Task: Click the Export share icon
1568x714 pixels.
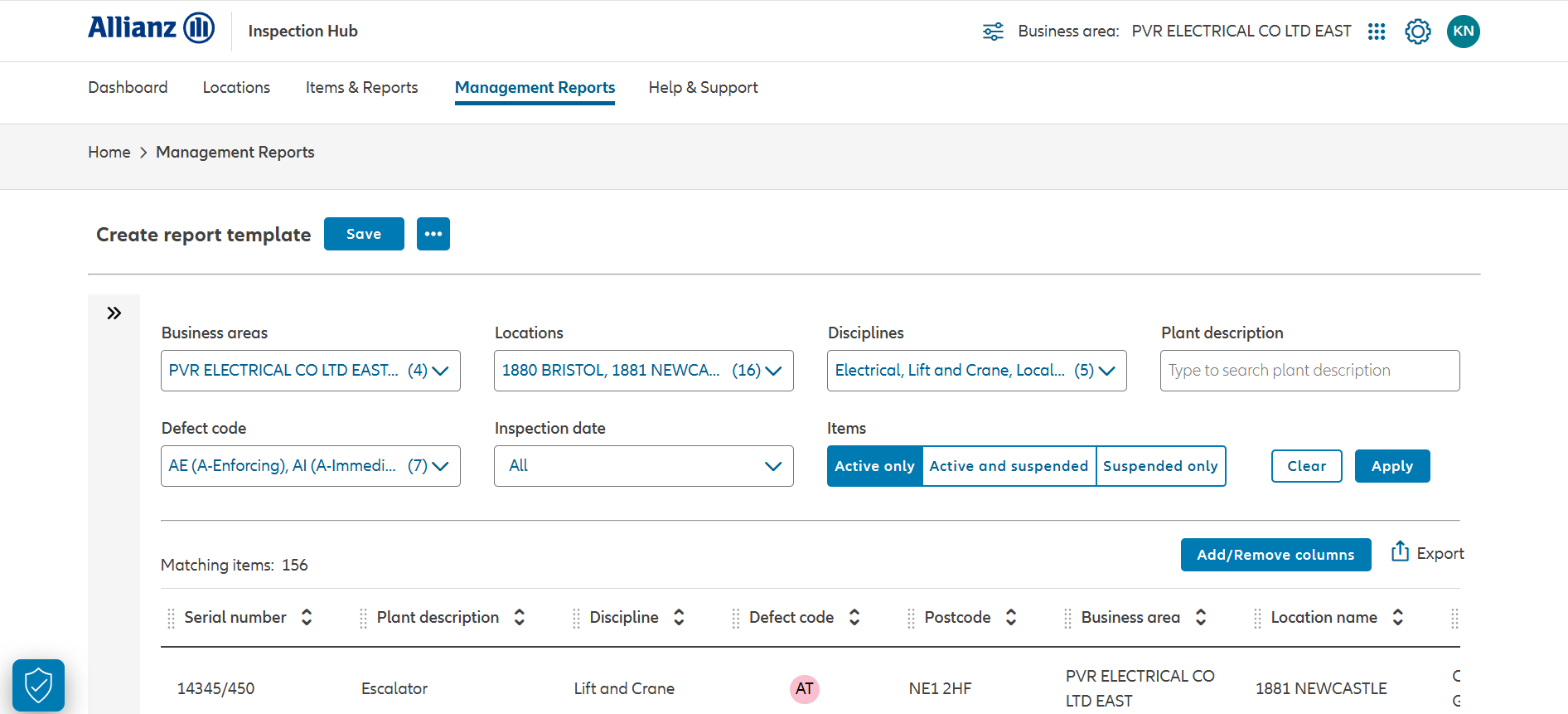Action: point(1400,551)
